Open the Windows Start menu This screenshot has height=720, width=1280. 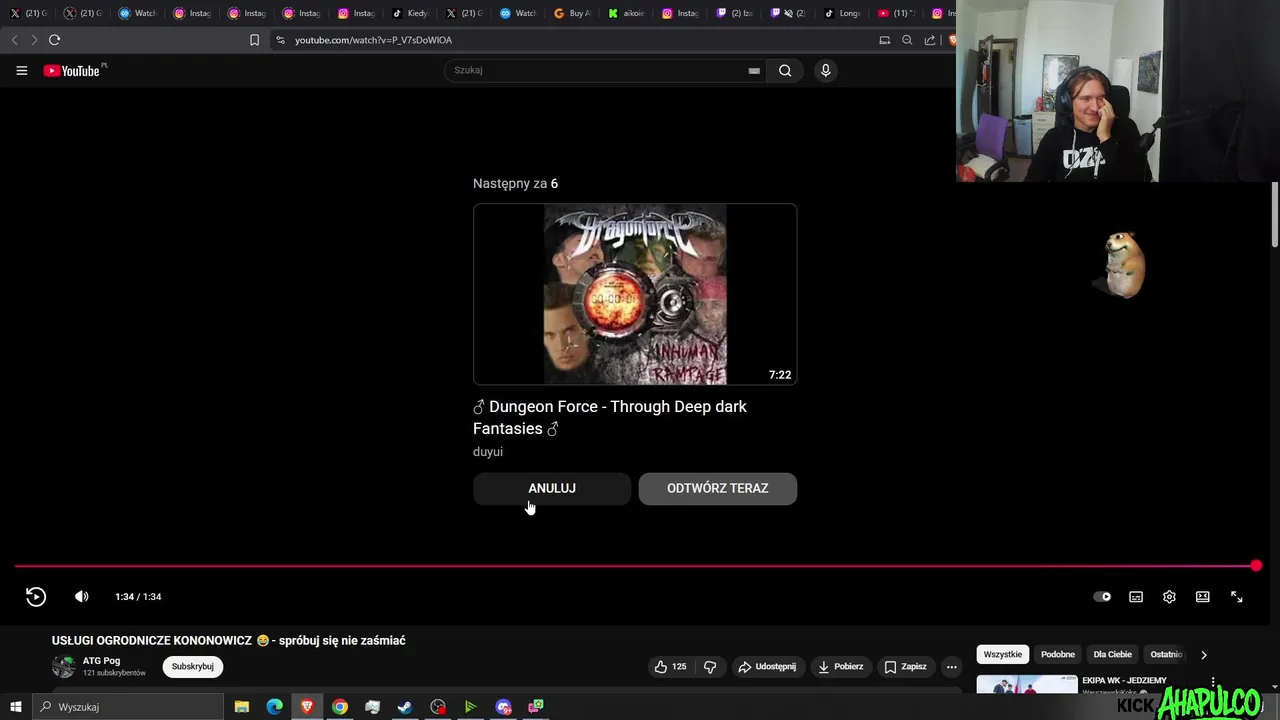(x=15, y=707)
